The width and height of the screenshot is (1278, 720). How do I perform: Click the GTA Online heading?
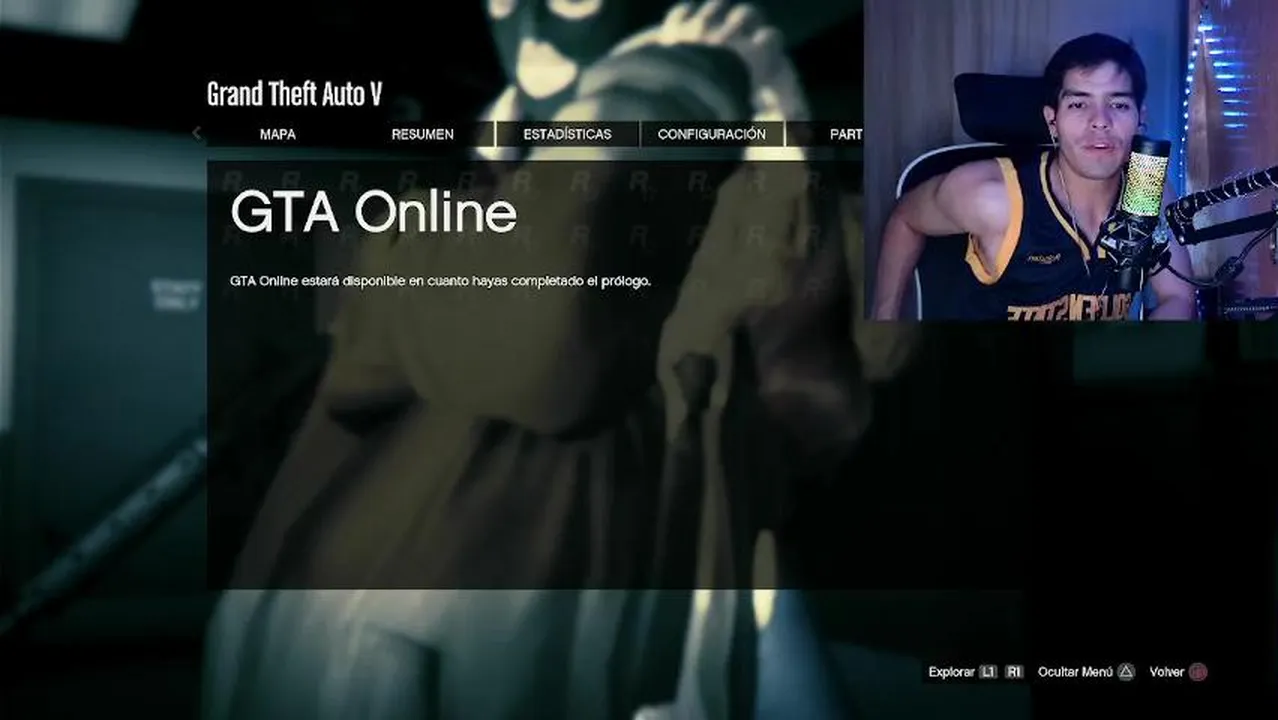point(373,213)
